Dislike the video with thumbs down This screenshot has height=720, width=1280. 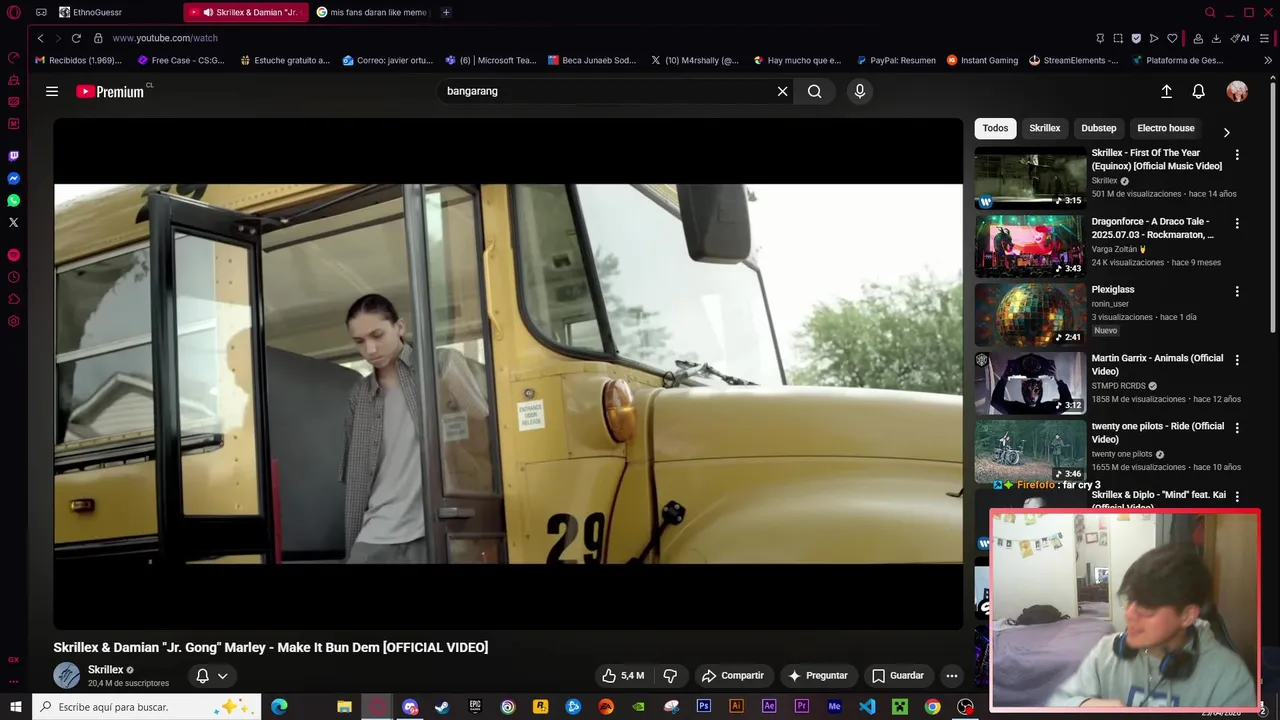point(670,675)
